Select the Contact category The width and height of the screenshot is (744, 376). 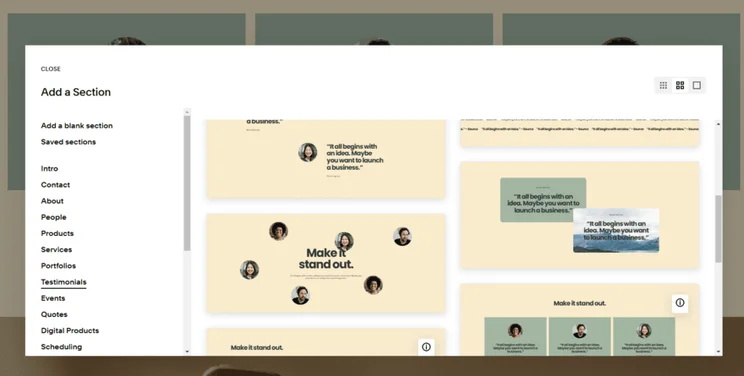[56, 185]
